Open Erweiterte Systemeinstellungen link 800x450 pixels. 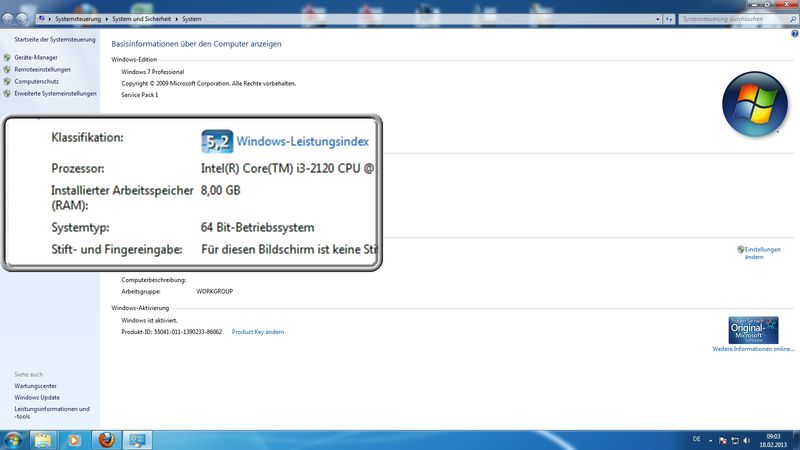[x=55, y=94]
